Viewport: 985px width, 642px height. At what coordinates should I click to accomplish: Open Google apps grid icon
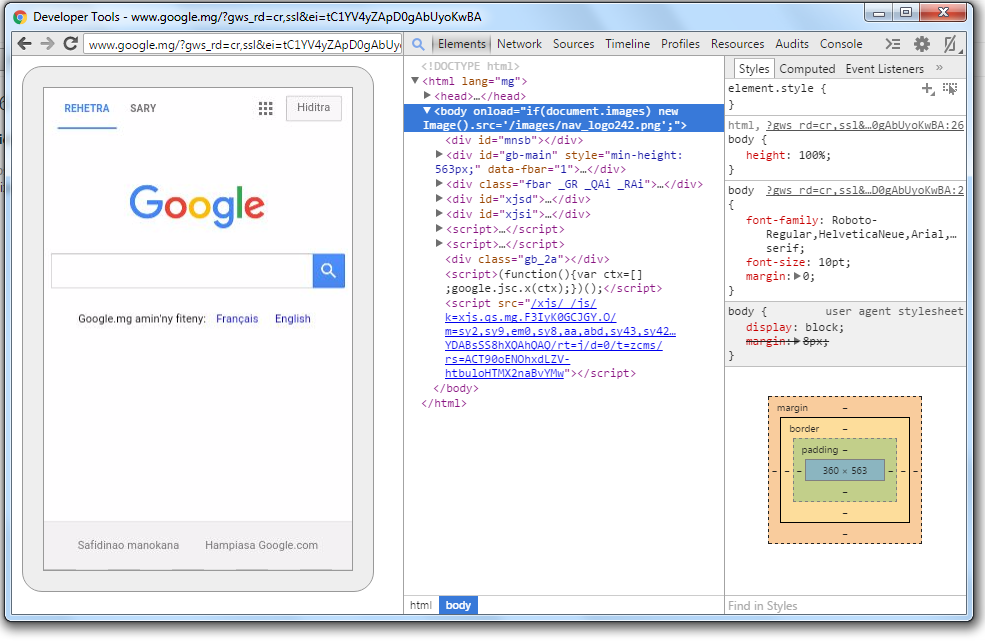pyautogui.click(x=266, y=108)
